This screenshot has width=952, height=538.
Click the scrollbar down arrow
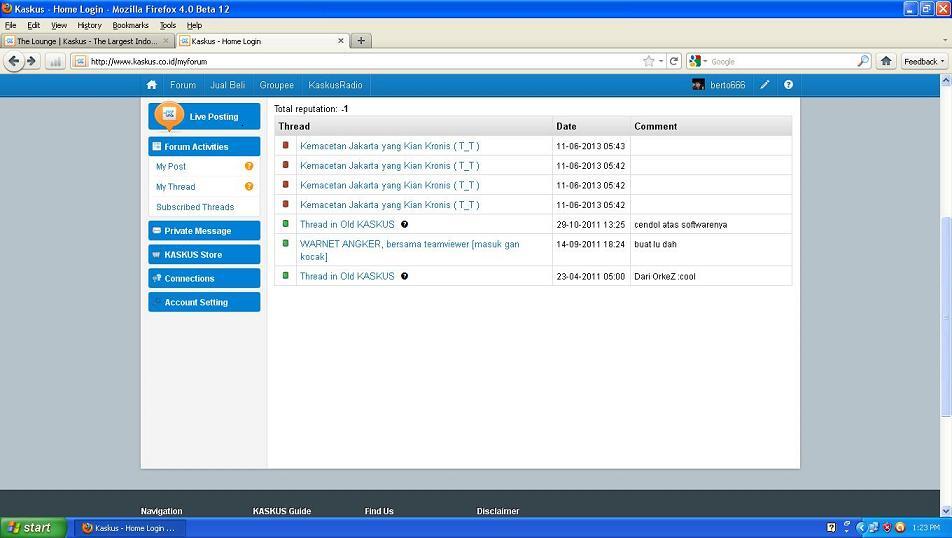pyautogui.click(x=946, y=511)
